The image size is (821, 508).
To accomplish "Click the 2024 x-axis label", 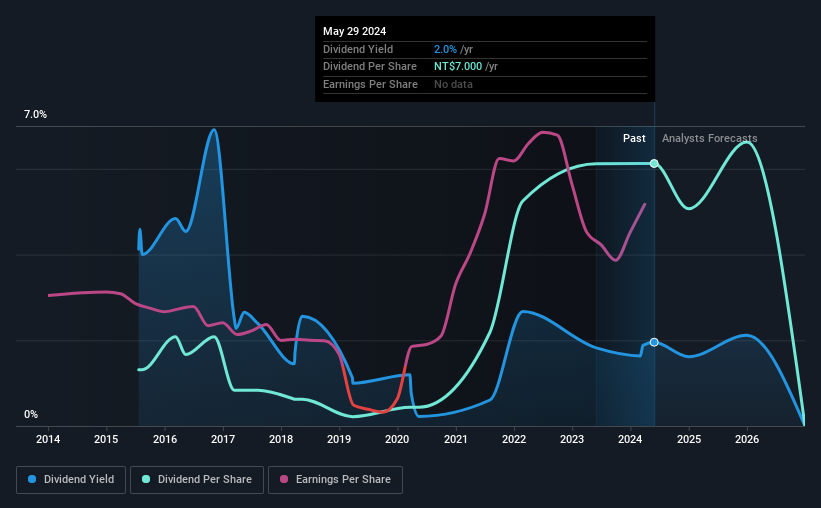I will tap(630, 439).
